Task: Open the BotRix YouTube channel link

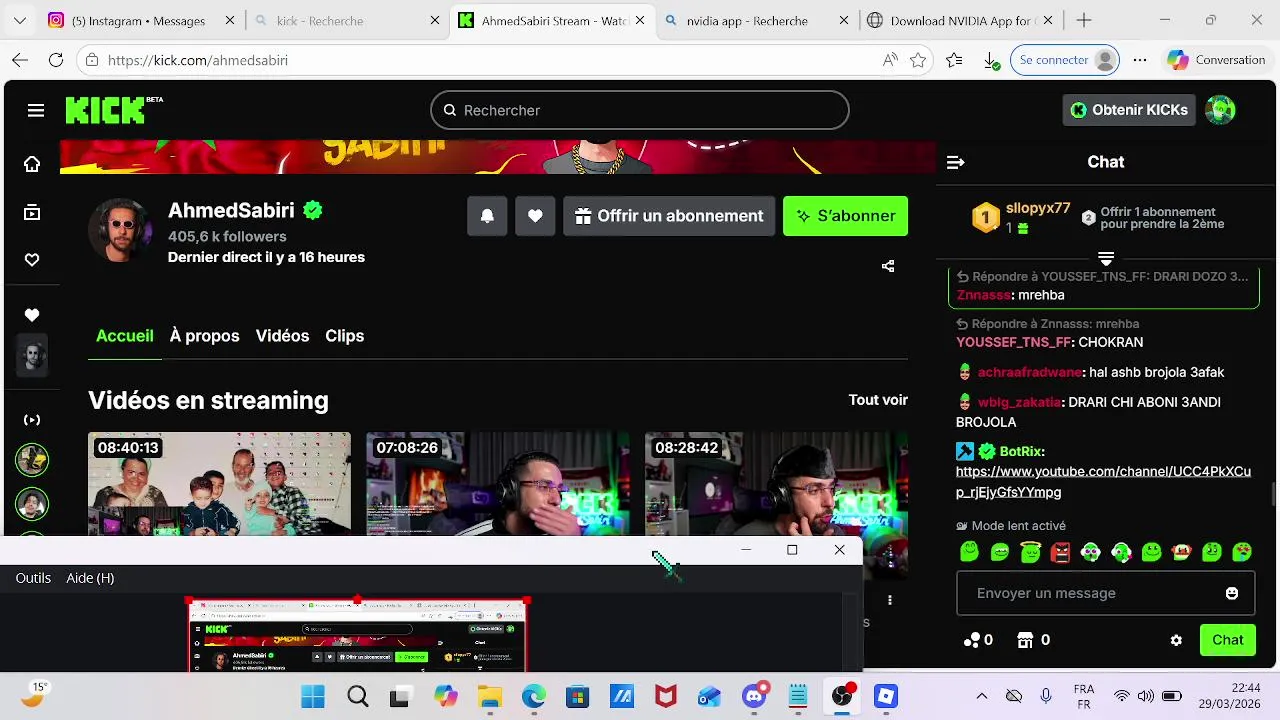Action: click(1103, 482)
